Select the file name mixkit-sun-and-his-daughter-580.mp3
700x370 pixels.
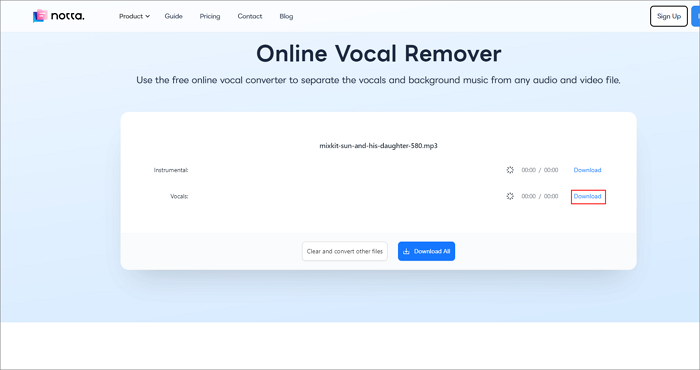378,146
